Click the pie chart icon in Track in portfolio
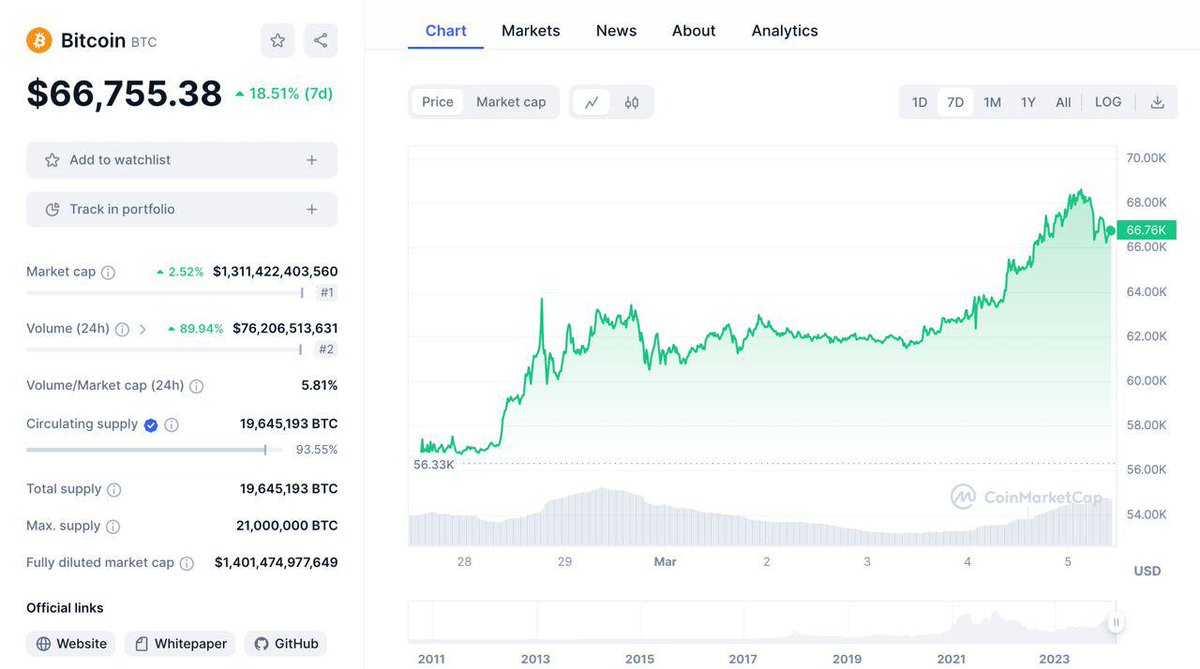This screenshot has height=669, width=1200. click(x=53, y=209)
